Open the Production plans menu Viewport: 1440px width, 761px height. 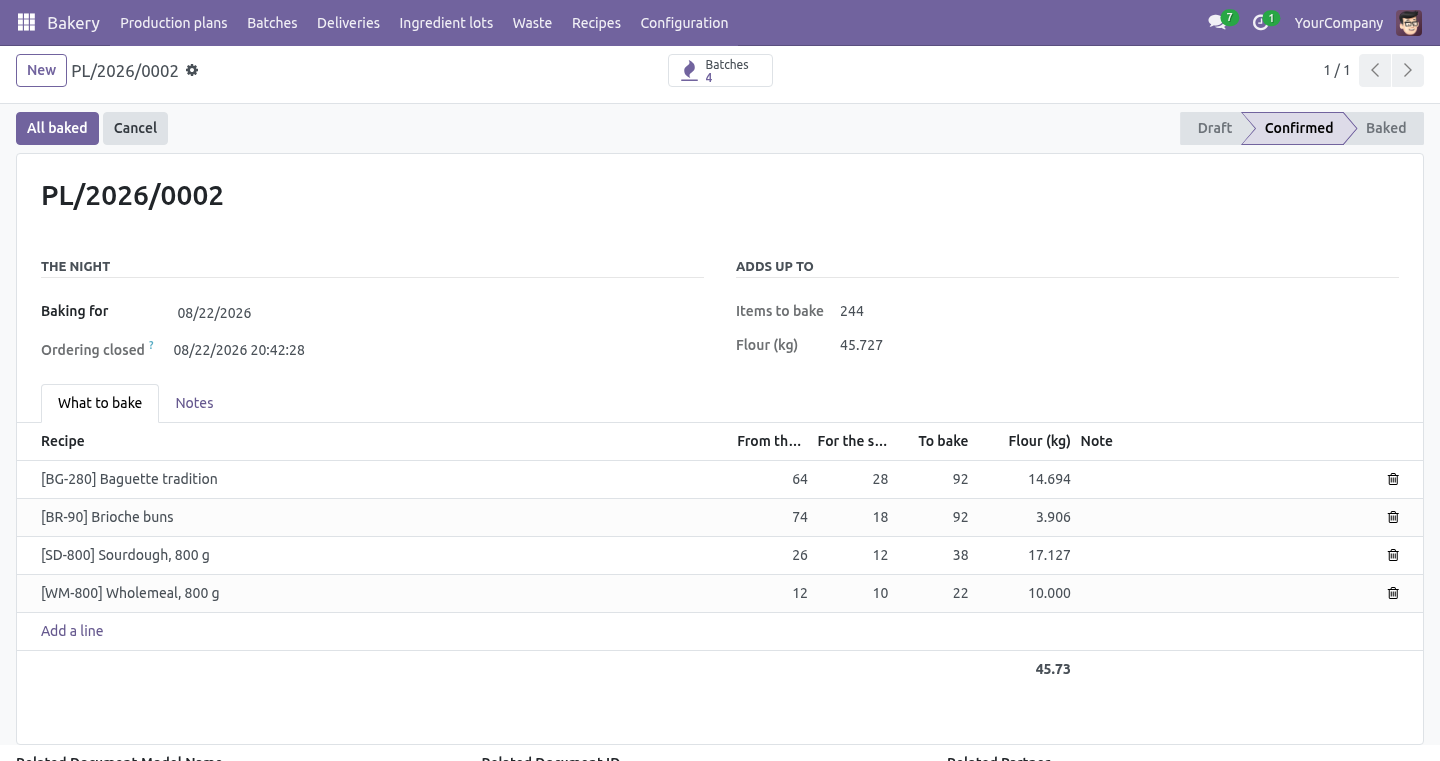[x=174, y=22]
